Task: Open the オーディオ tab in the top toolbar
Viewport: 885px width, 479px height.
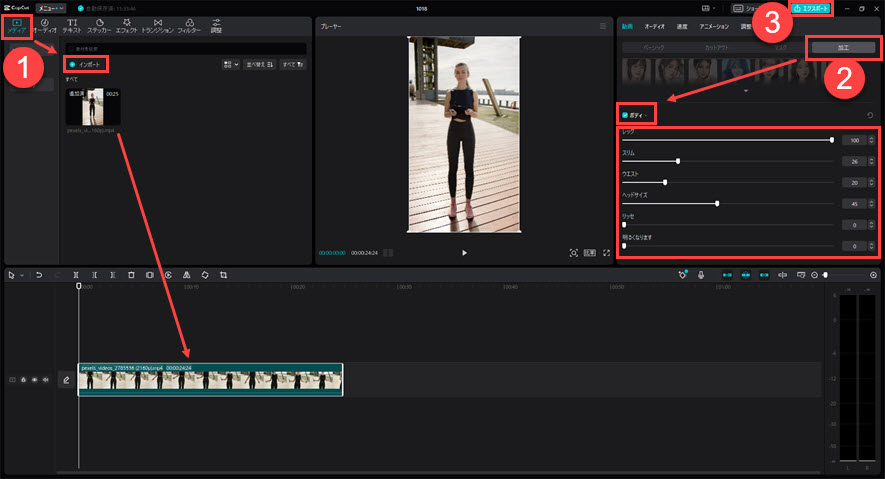Action: pyautogui.click(x=44, y=26)
